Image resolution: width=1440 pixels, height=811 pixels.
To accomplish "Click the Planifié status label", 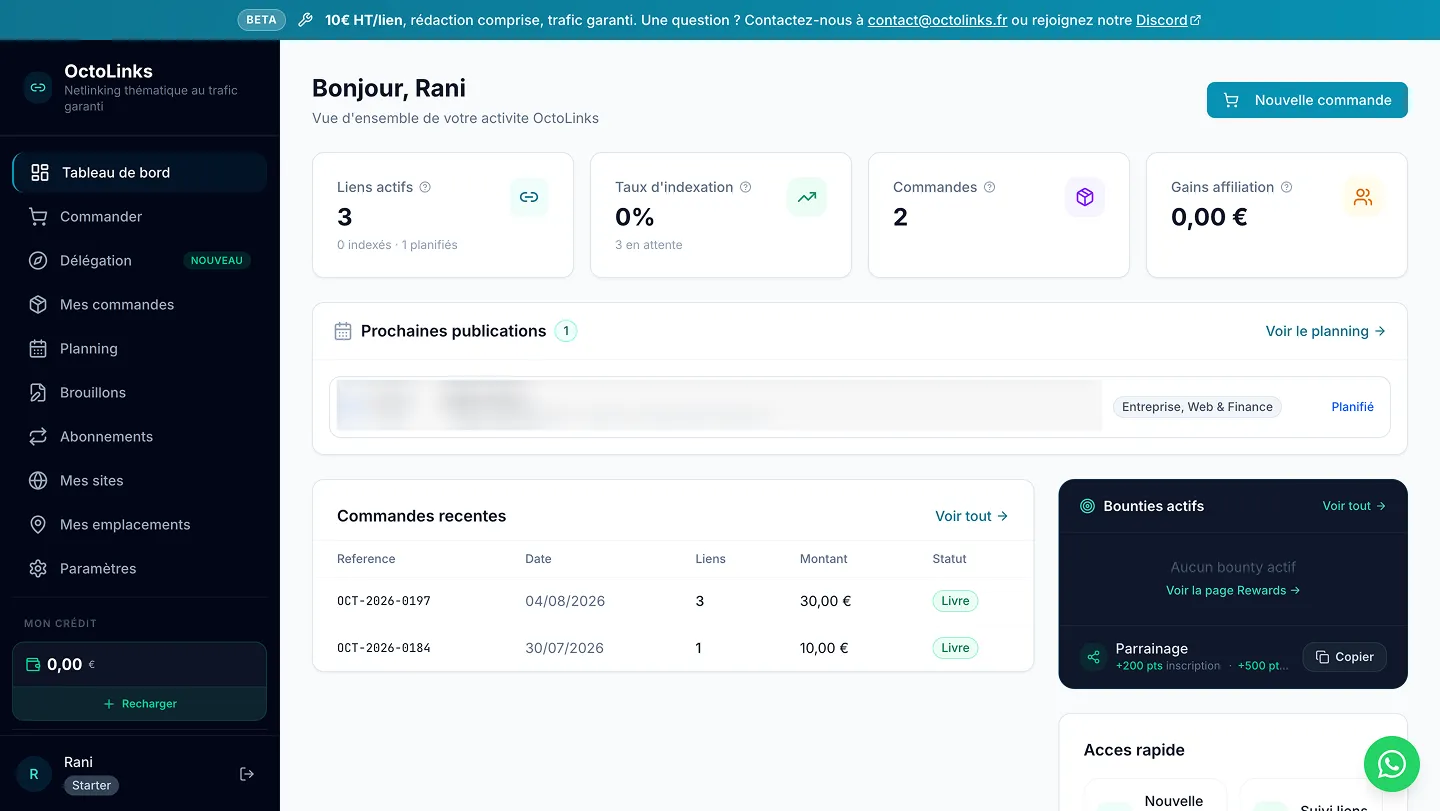I will coord(1352,407).
